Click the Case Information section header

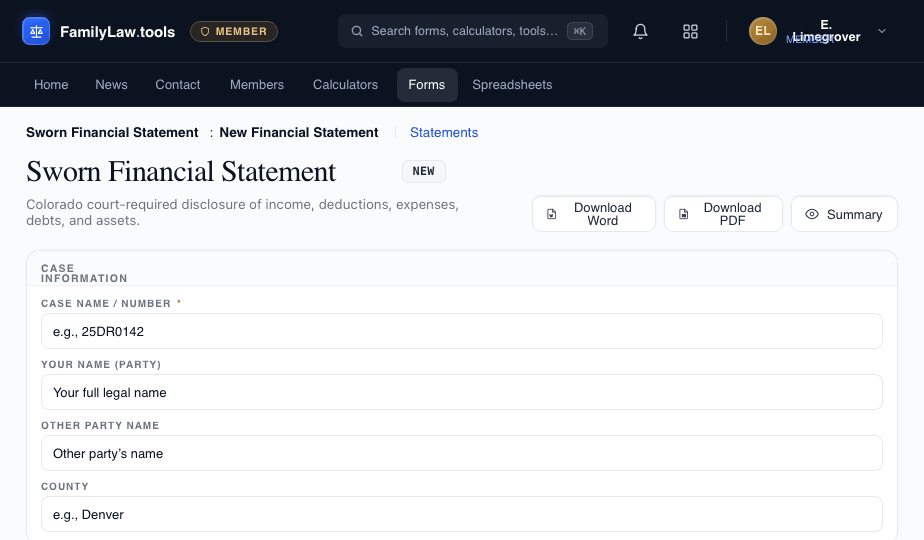tap(84, 274)
